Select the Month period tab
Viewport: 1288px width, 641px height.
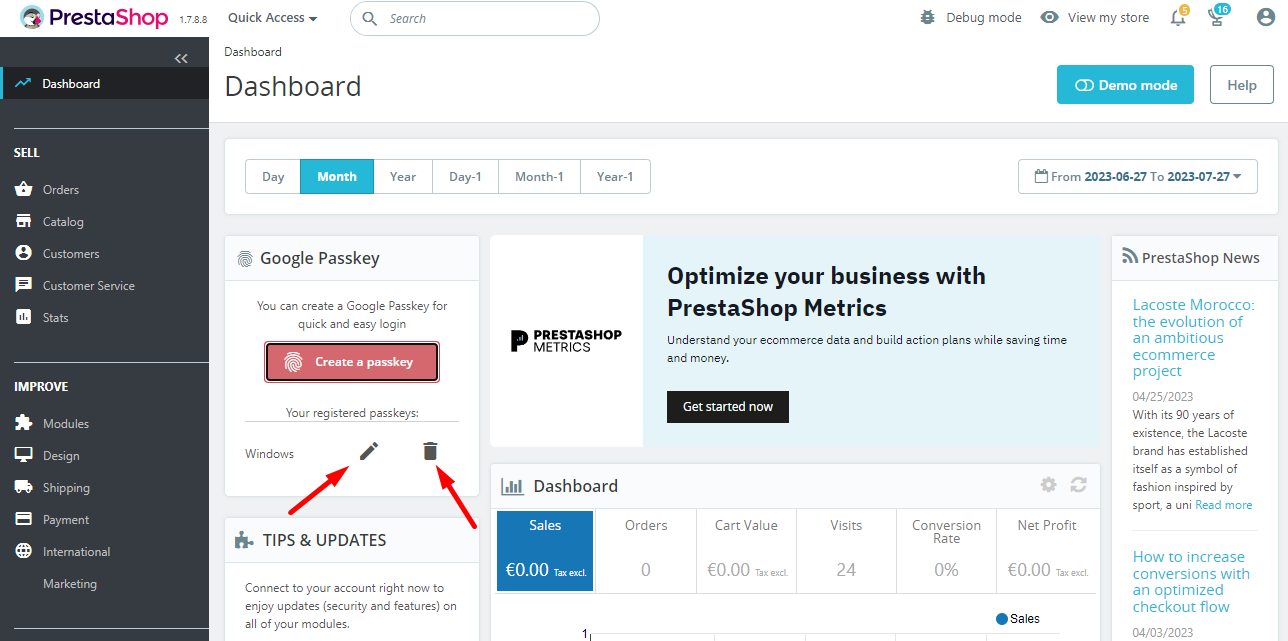click(337, 176)
